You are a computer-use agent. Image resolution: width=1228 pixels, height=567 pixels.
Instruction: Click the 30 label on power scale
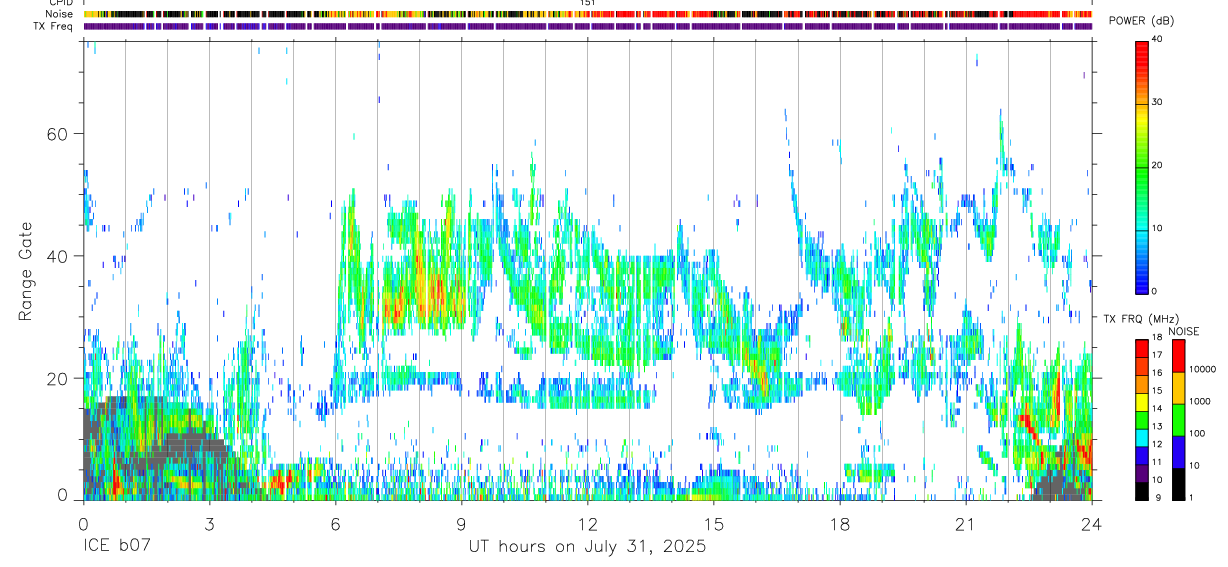[1158, 102]
